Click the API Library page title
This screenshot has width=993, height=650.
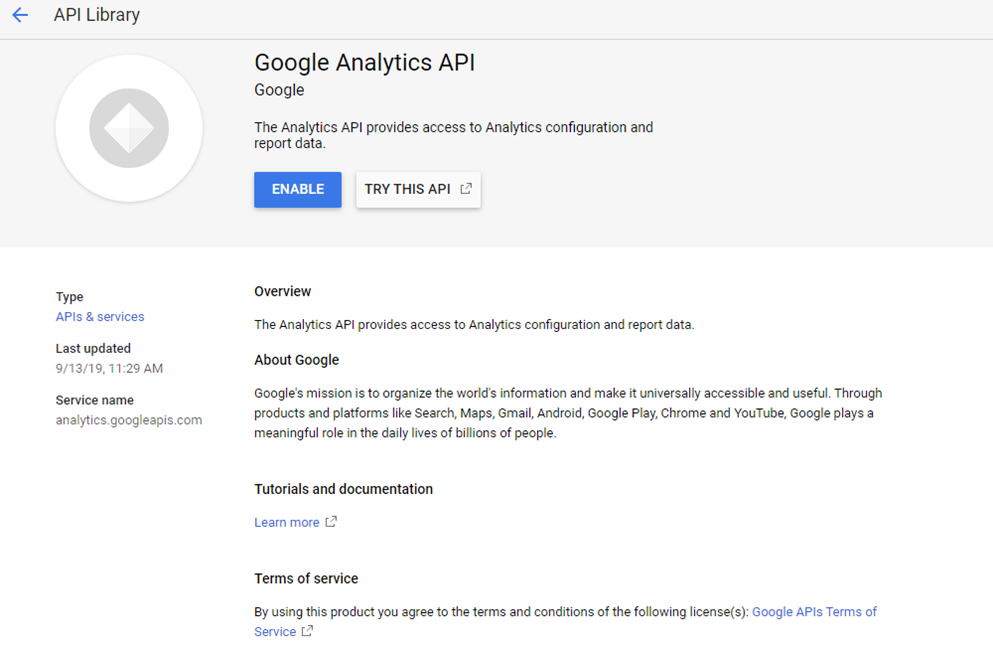point(97,15)
